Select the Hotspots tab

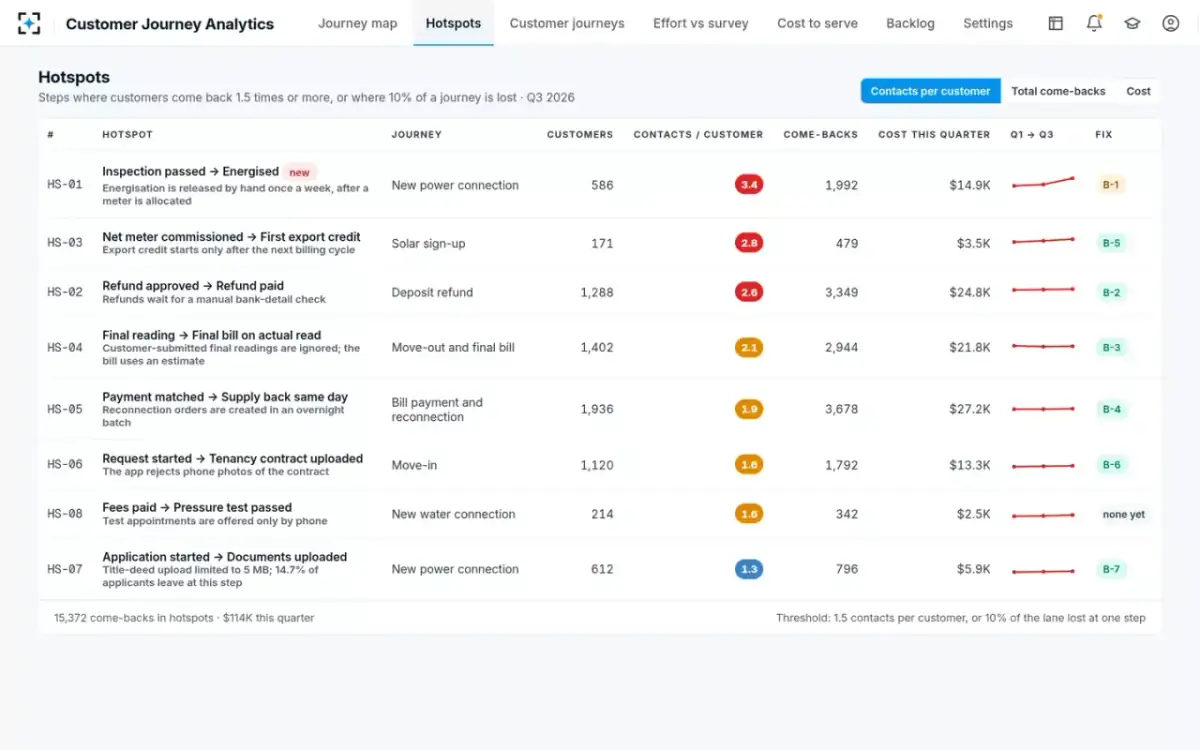pyautogui.click(x=453, y=23)
